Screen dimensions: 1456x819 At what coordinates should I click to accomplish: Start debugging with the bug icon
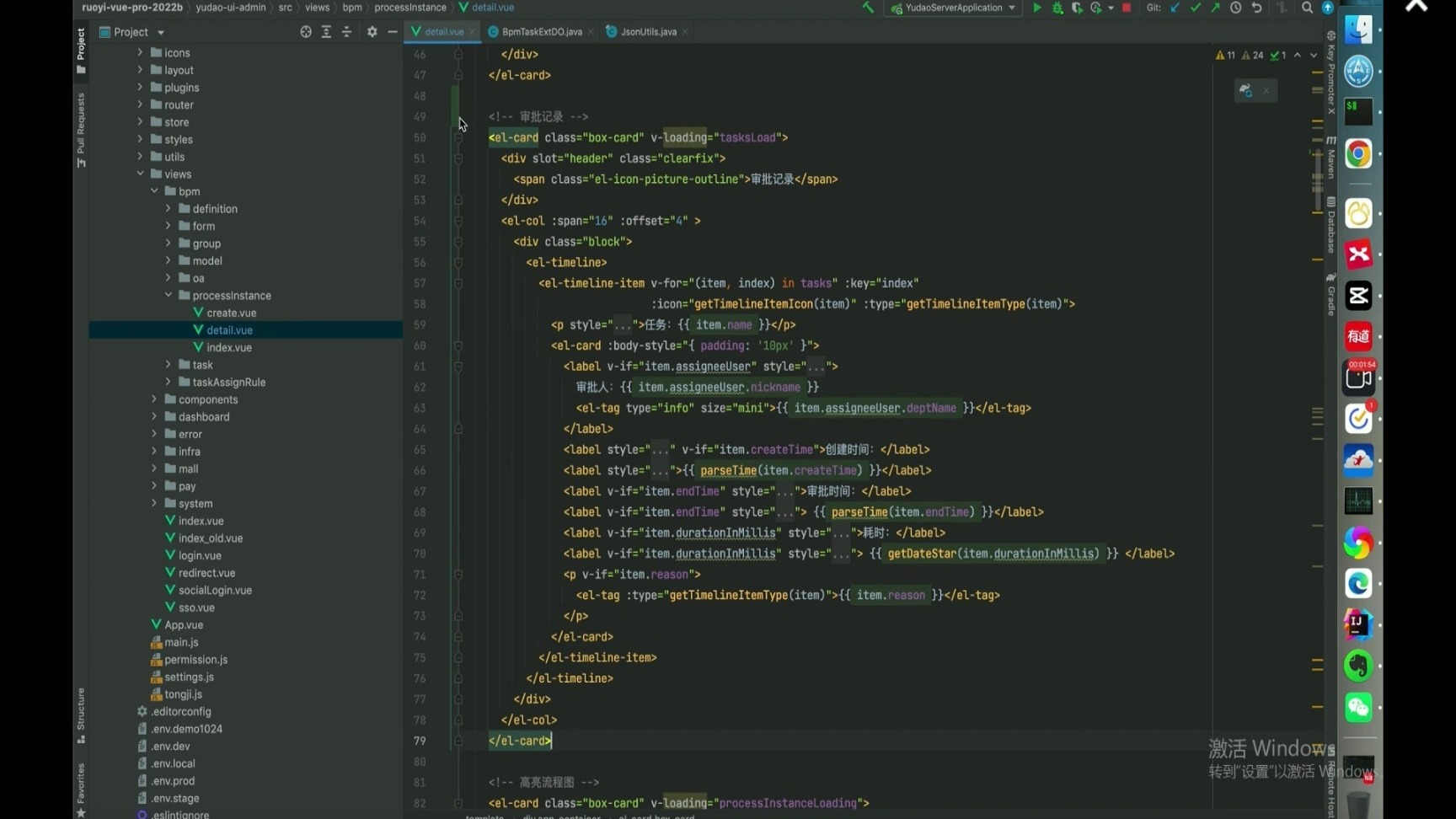pos(1057,8)
